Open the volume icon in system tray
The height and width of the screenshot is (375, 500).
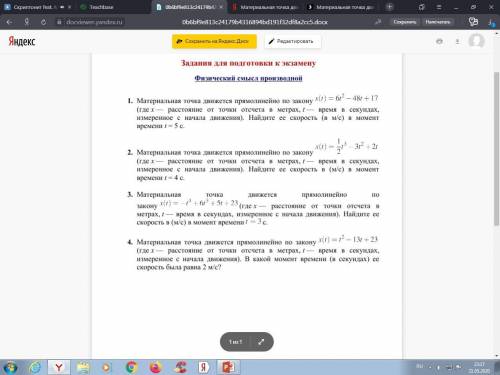(x=459, y=367)
